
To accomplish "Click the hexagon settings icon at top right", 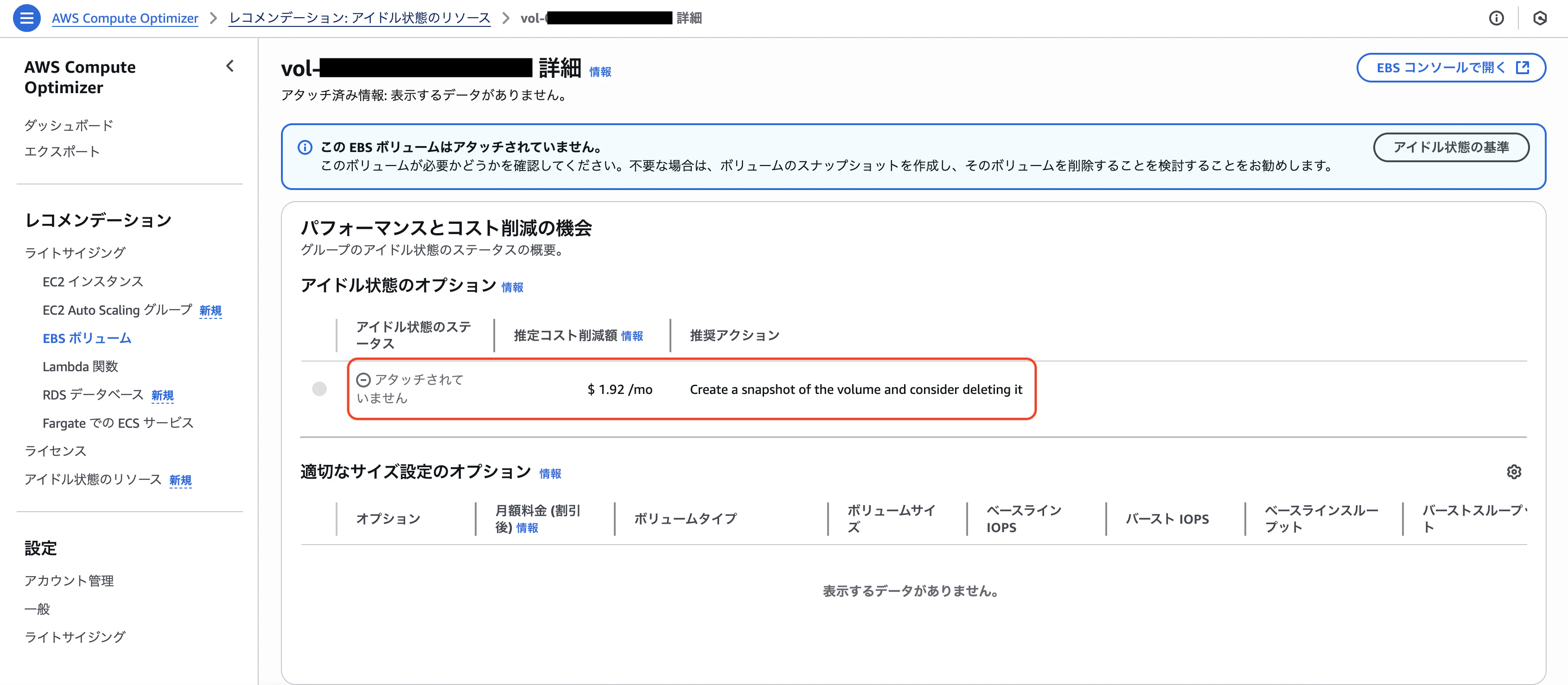I will pyautogui.click(x=1540, y=18).
